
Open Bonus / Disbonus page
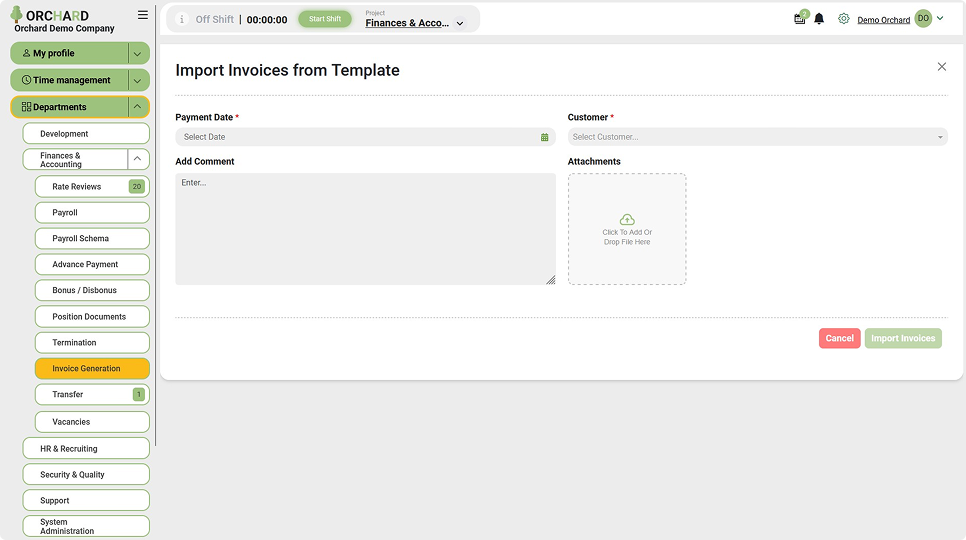92,290
